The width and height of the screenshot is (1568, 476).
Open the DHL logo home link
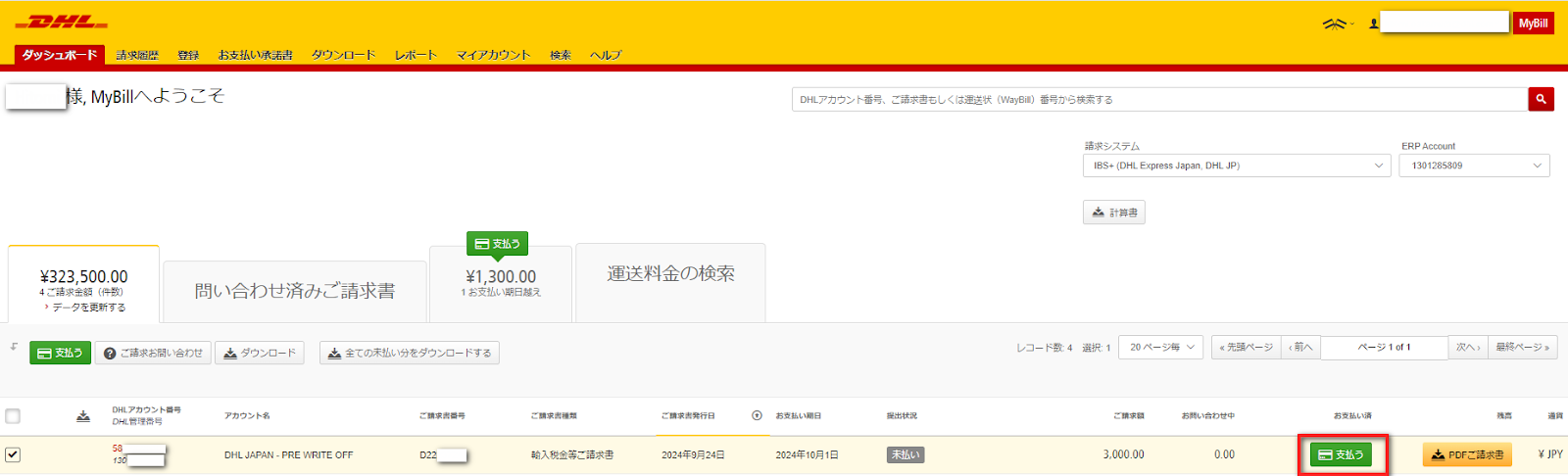pos(61,22)
